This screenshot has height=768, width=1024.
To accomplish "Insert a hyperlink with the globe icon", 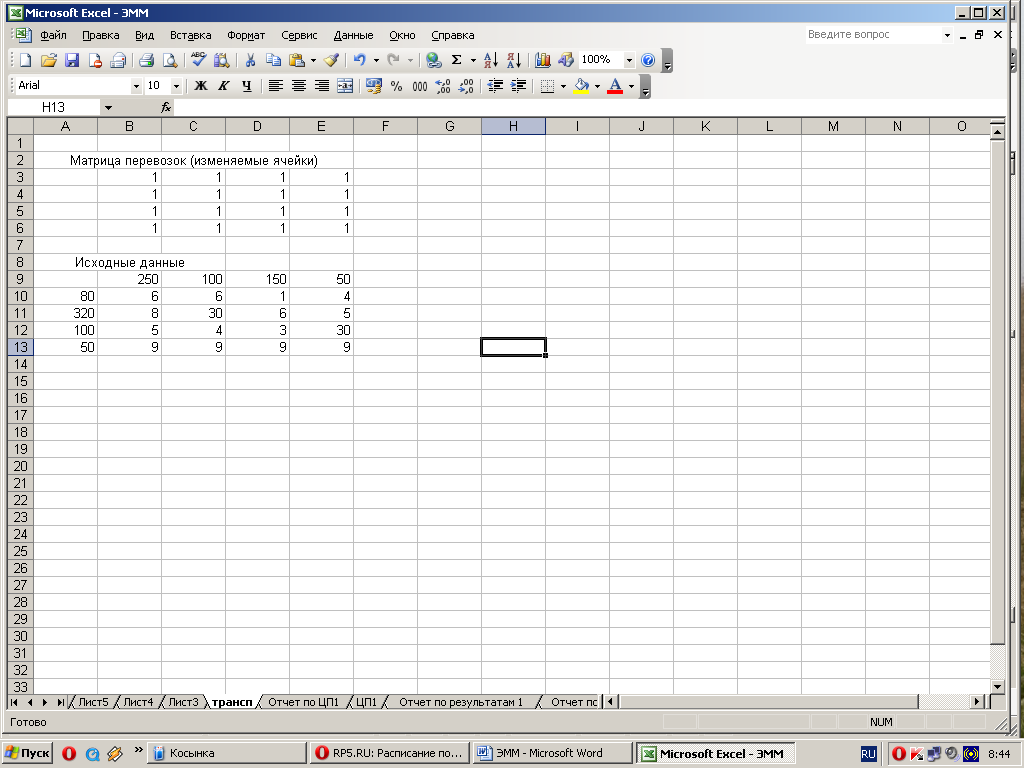I will click(x=433, y=60).
